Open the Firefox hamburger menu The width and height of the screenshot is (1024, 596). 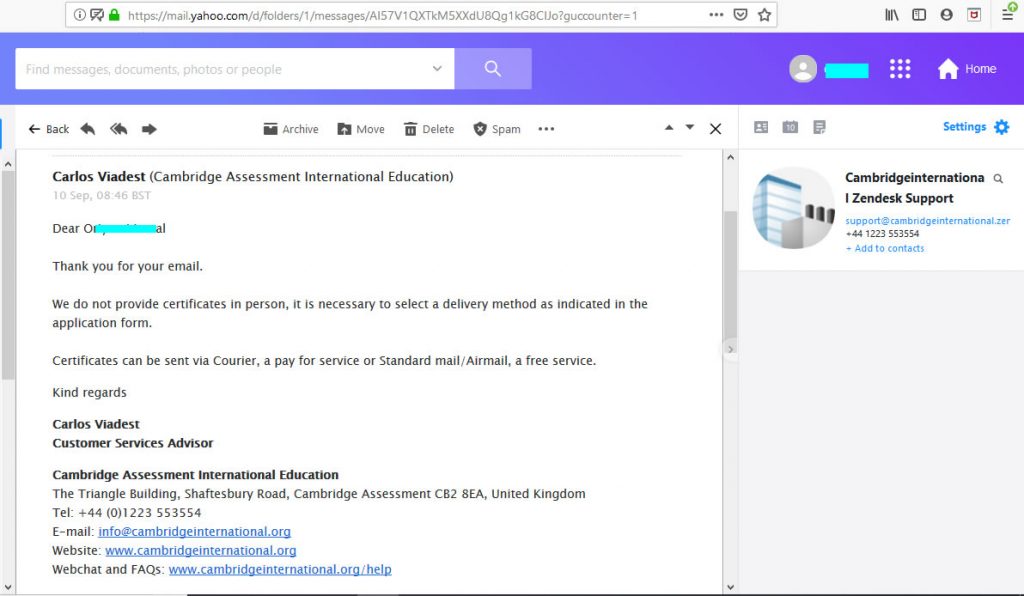click(1008, 14)
